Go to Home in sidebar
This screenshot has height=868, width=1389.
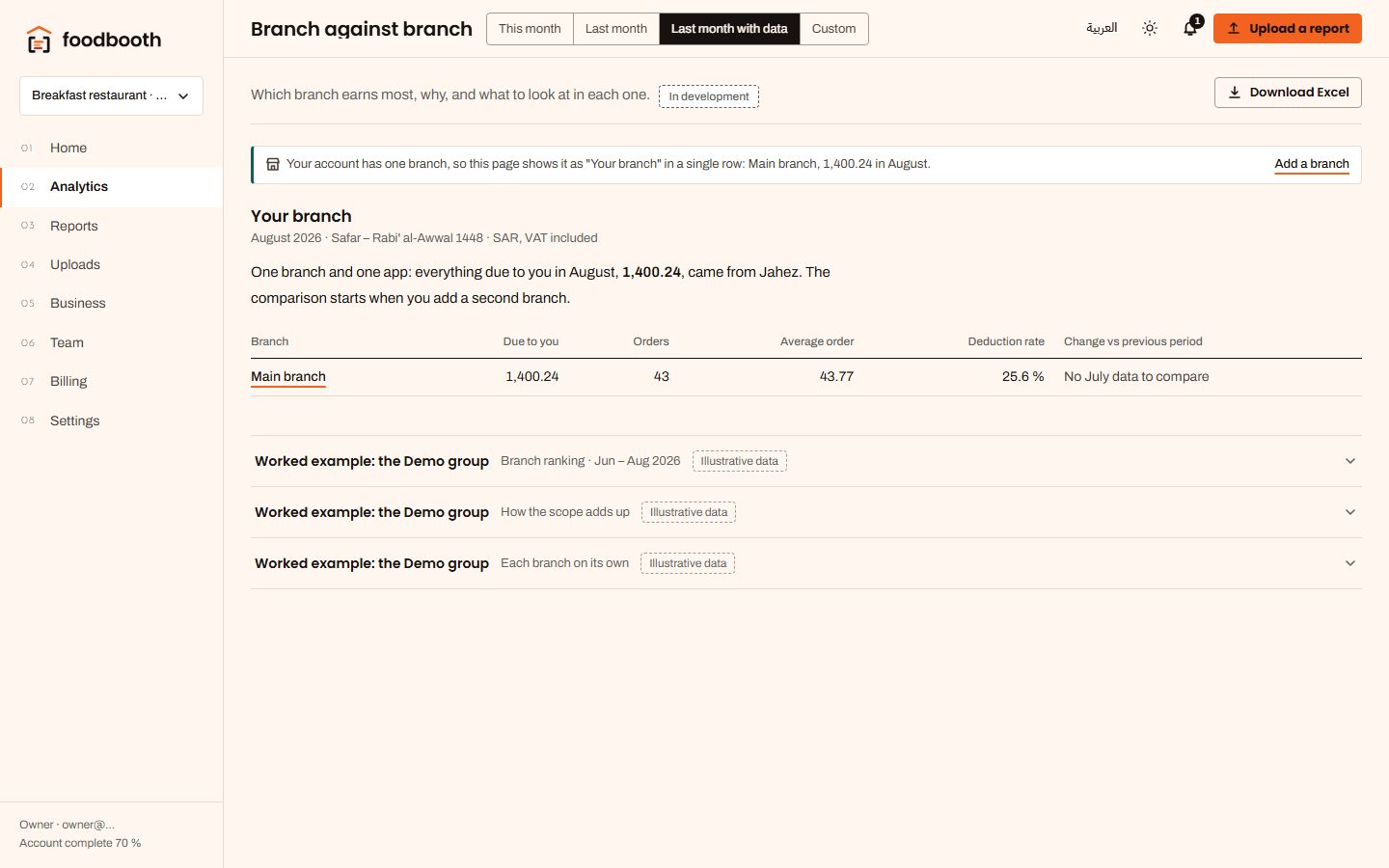click(111, 148)
